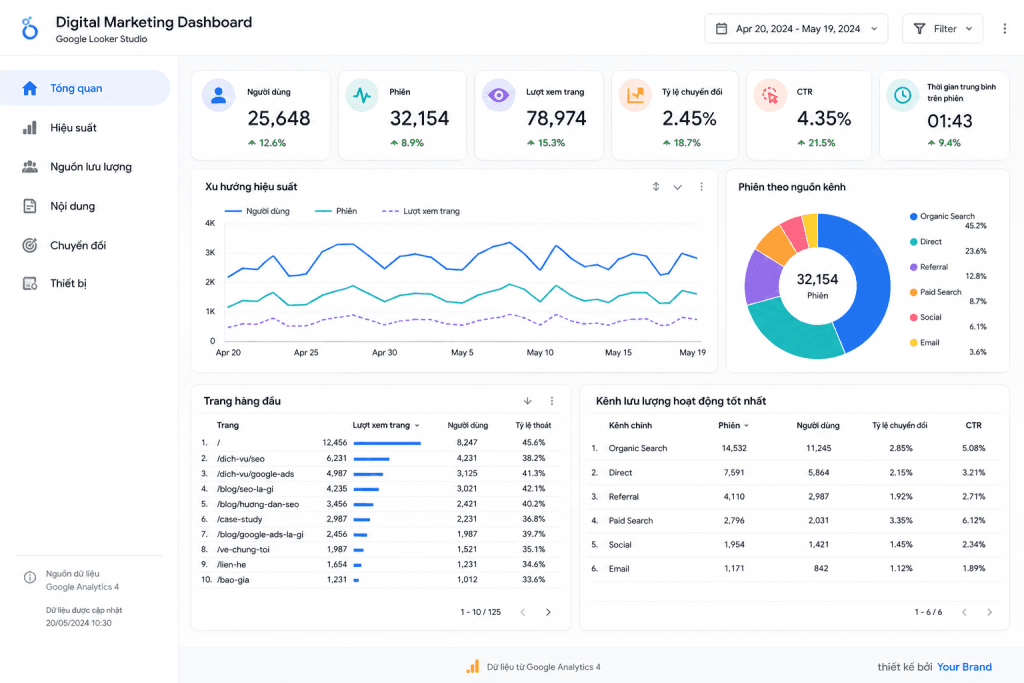Image resolution: width=1024 pixels, height=683 pixels.
Task: Click the Nội dung document icon
Action: coord(29,206)
